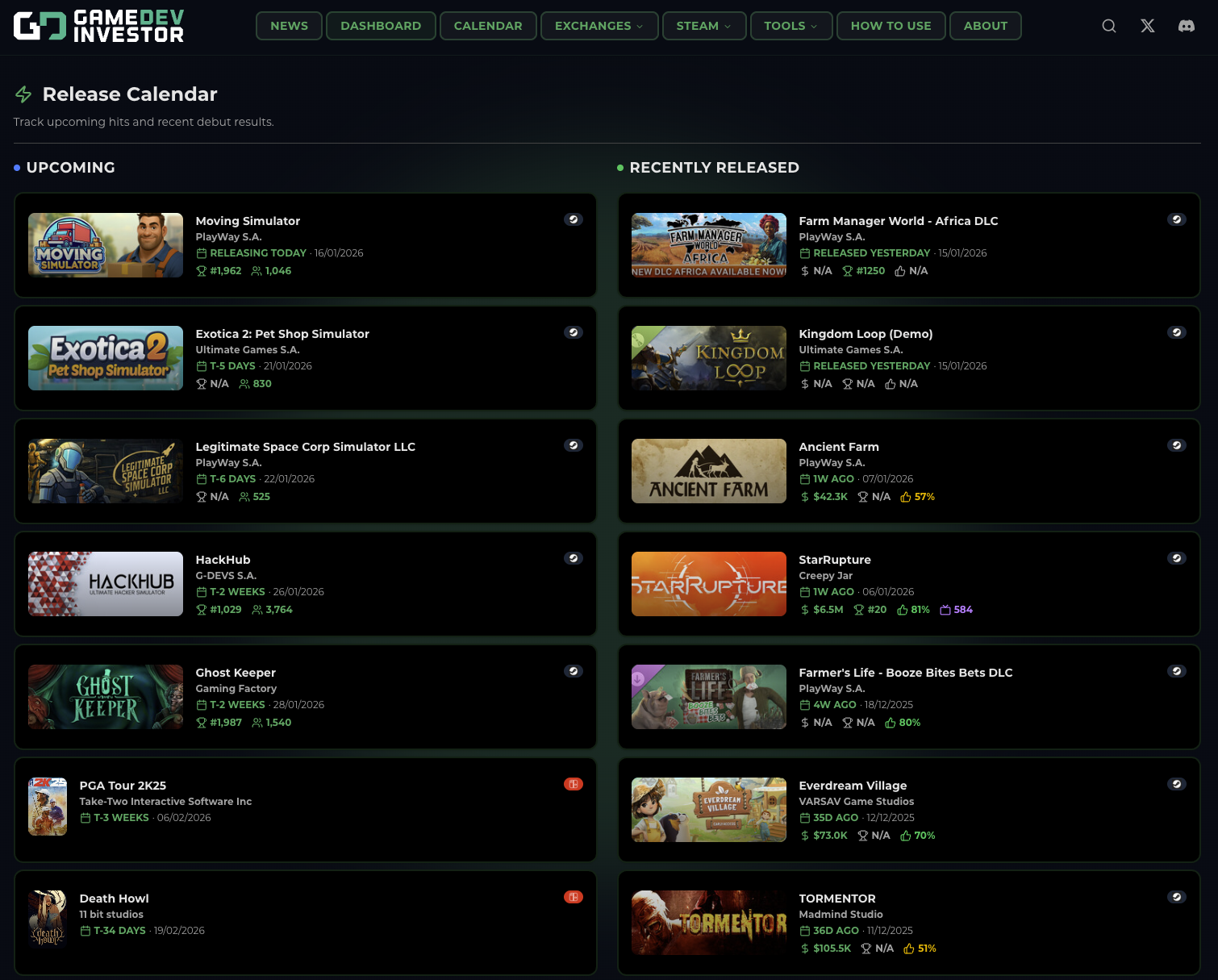Open the Ghost Keeper game title
This screenshot has width=1218, height=980.
[236, 673]
